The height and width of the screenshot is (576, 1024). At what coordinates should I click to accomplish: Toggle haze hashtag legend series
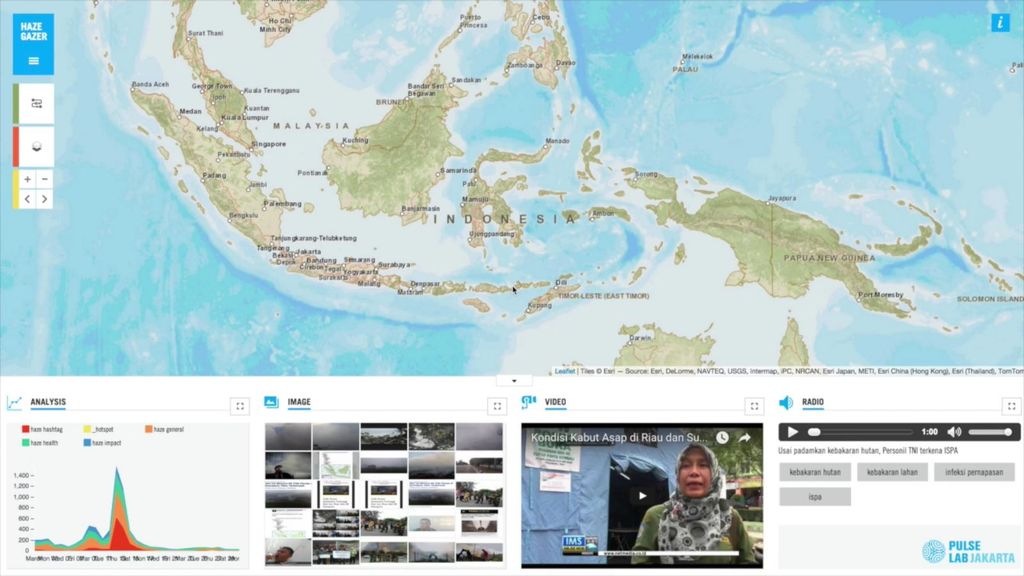pyautogui.click(x=42, y=429)
